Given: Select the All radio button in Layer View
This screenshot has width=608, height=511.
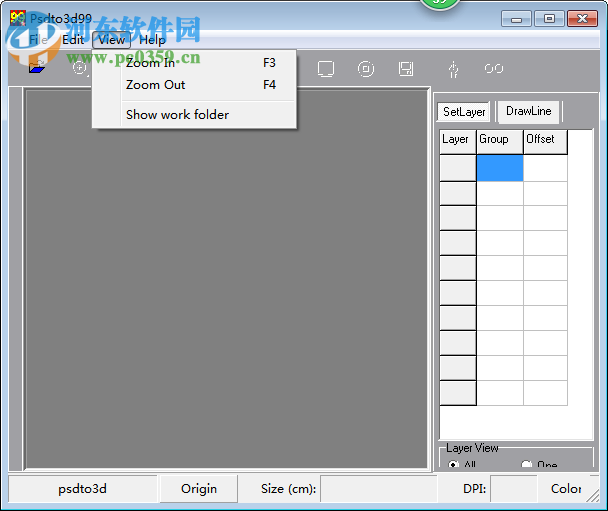Looking at the screenshot, I should [453, 464].
